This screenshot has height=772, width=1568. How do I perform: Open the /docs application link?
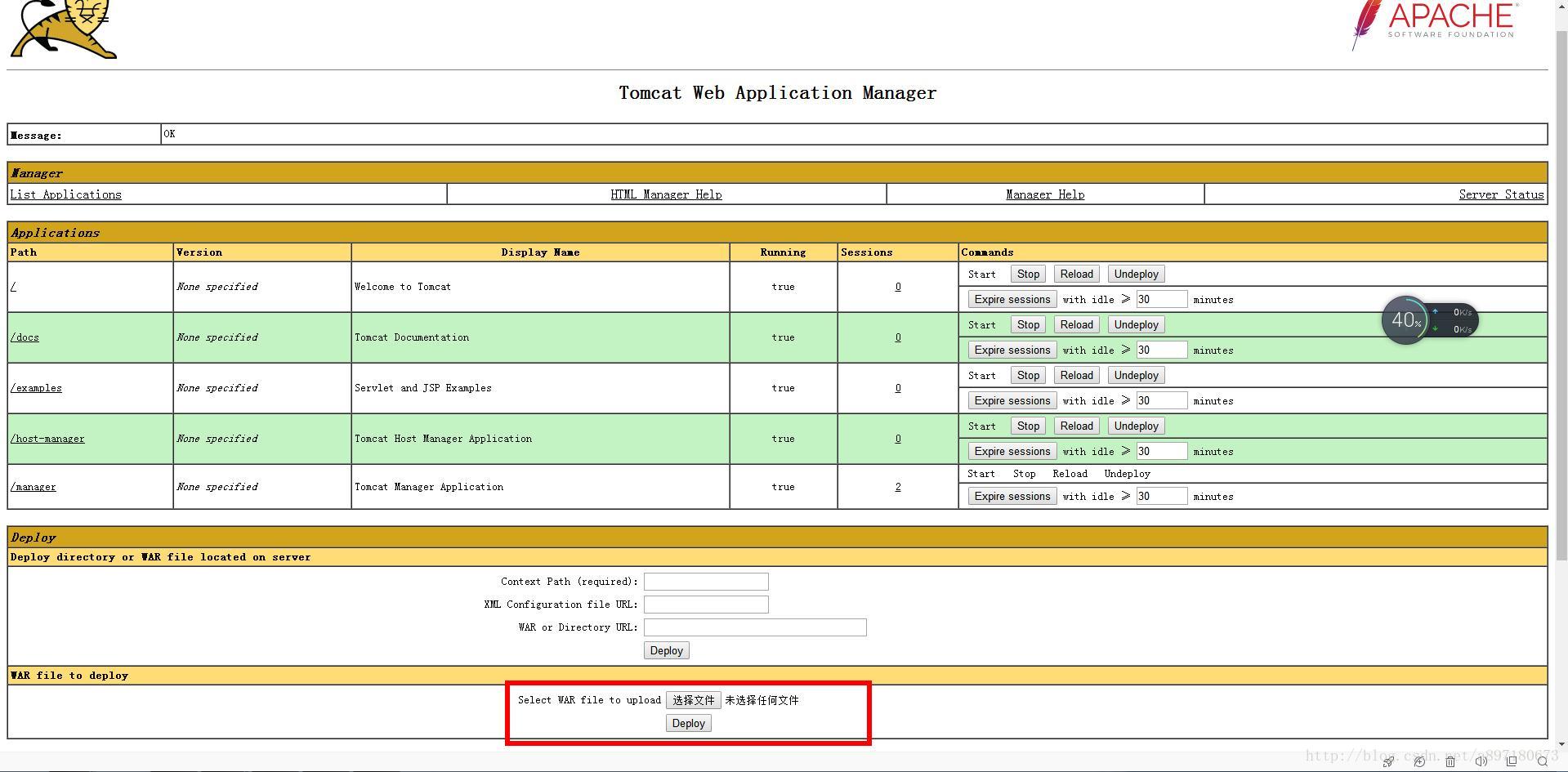click(x=25, y=337)
